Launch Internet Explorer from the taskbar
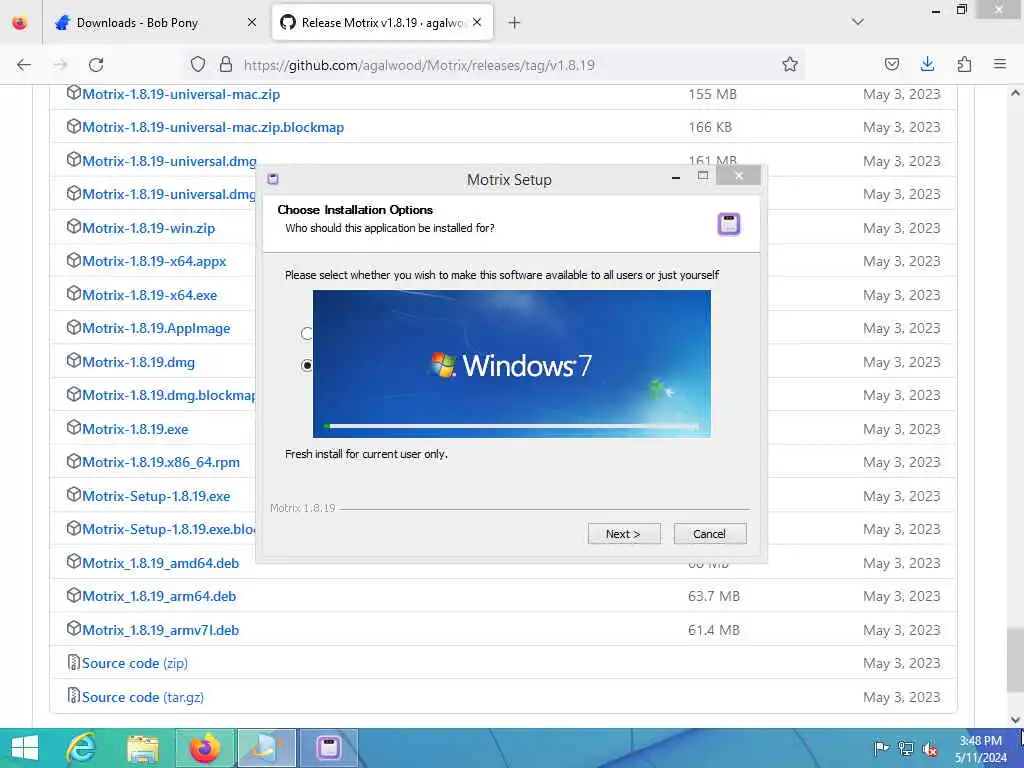This screenshot has height=768, width=1024. click(x=82, y=748)
